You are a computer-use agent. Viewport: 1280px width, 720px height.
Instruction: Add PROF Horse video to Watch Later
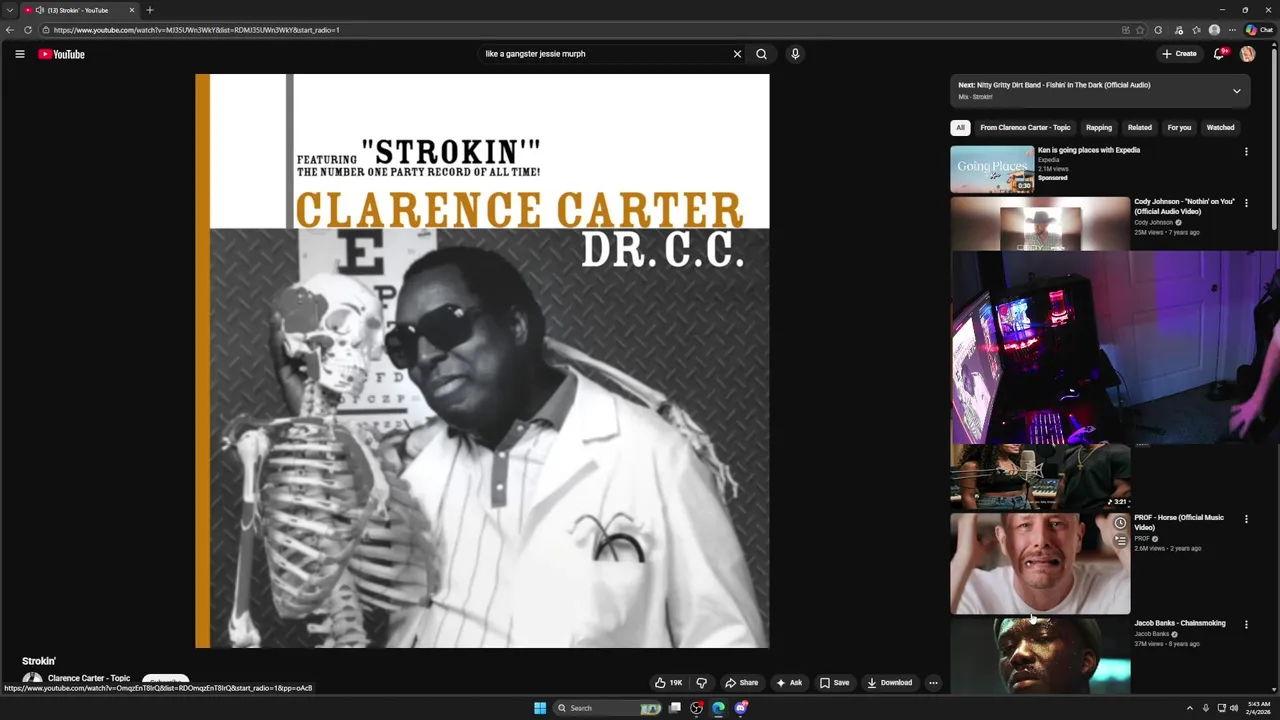coord(1120,523)
